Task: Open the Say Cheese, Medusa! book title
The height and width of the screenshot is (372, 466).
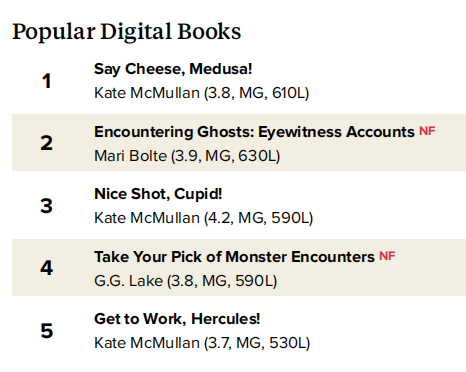Action: coord(173,69)
